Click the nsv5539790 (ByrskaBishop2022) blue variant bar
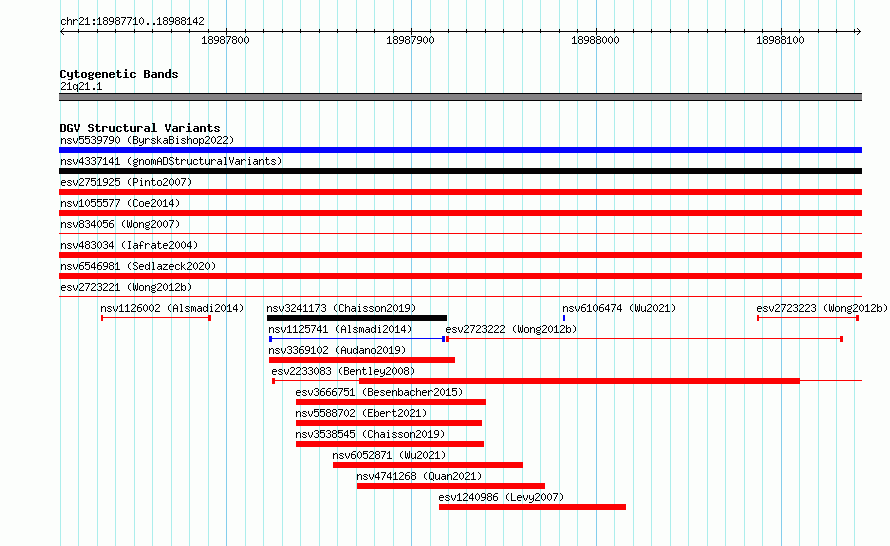890x546 pixels. (460, 150)
